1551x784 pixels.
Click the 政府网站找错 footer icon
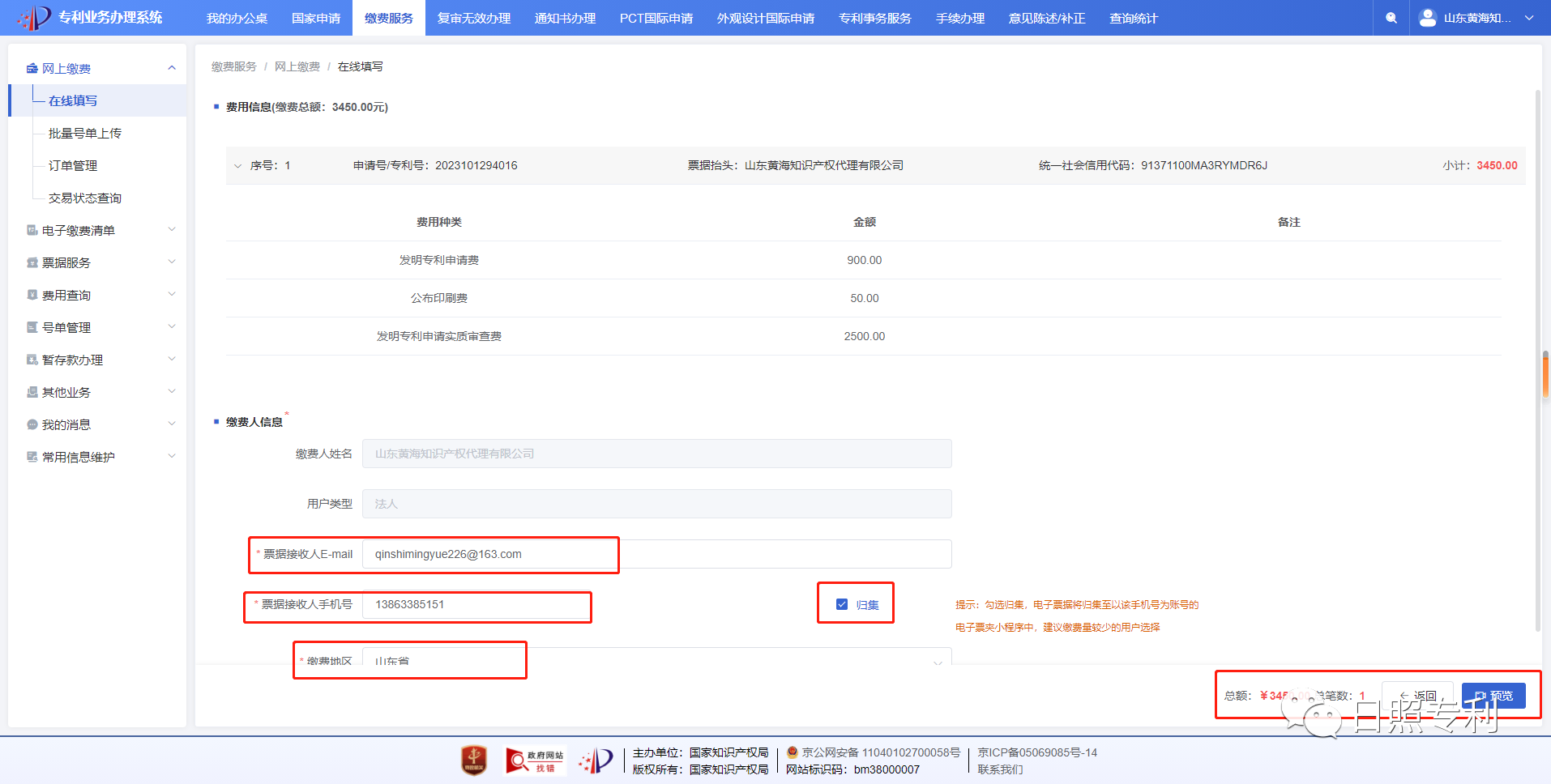click(x=534, y=761)
